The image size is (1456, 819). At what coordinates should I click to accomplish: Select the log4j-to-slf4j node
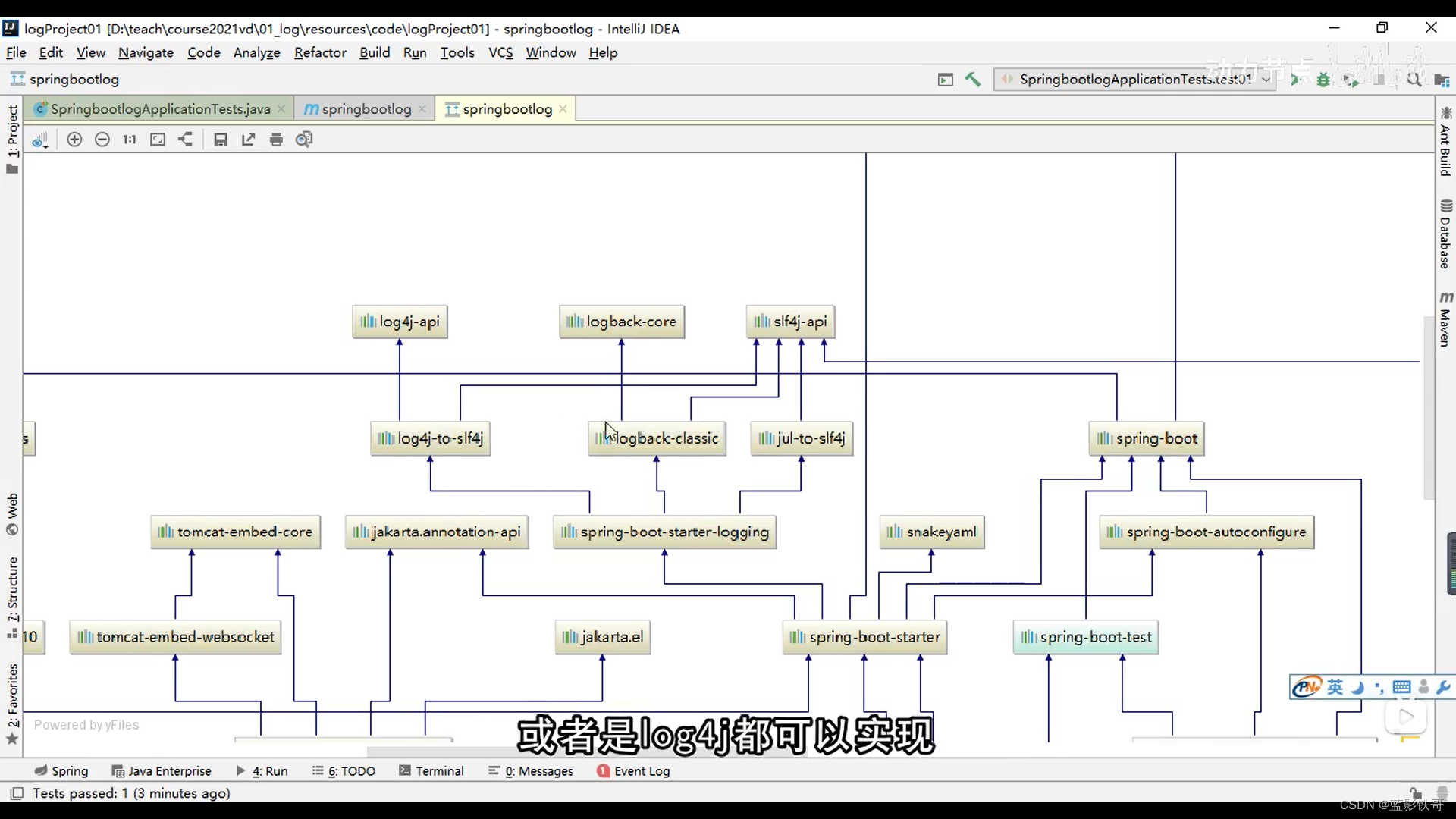[x=431, y=438]
